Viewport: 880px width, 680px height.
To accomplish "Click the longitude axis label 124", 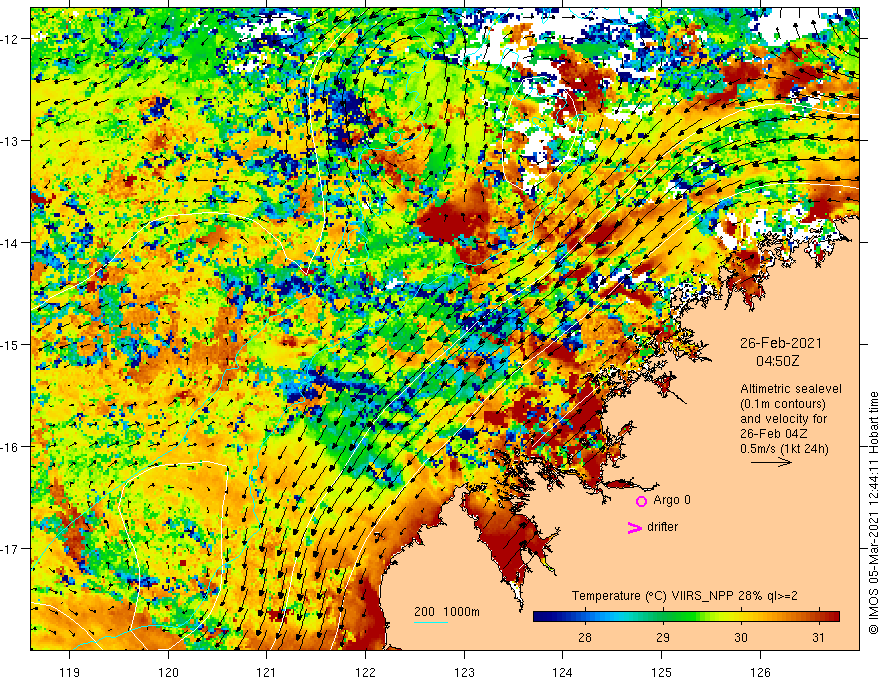I will coord(563,672).
